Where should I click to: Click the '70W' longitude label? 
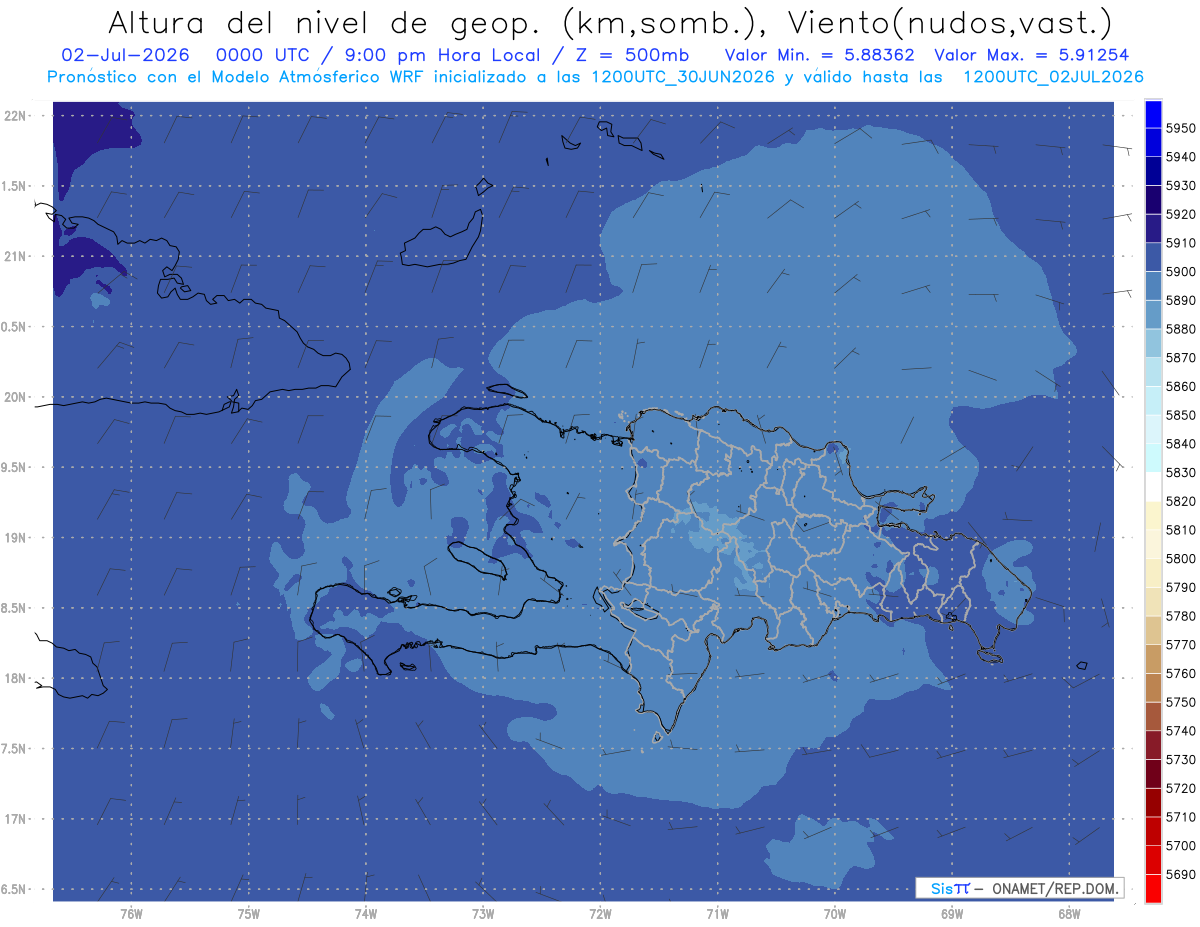coord(835,915)
